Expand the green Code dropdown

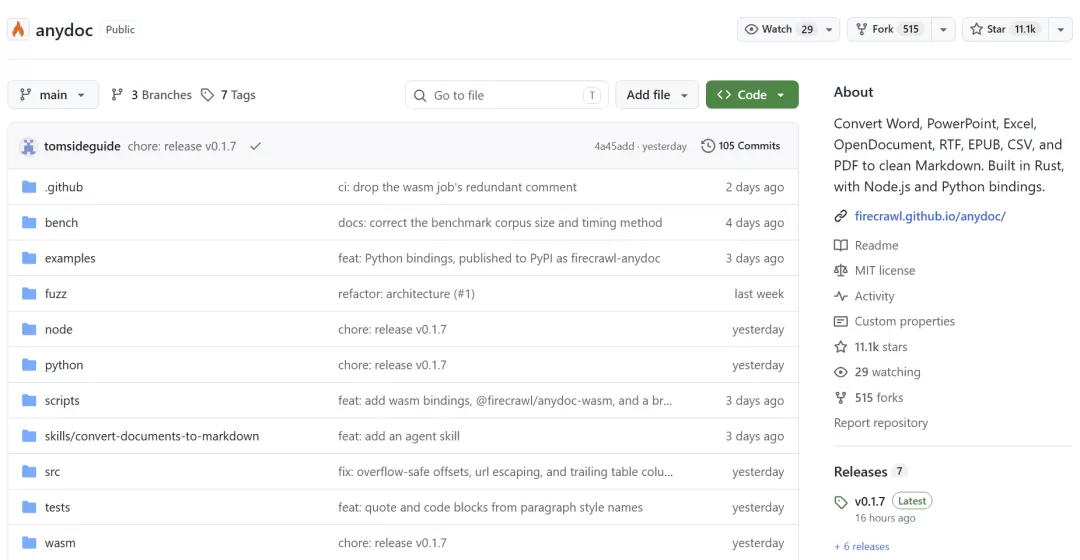pos(752,95)
